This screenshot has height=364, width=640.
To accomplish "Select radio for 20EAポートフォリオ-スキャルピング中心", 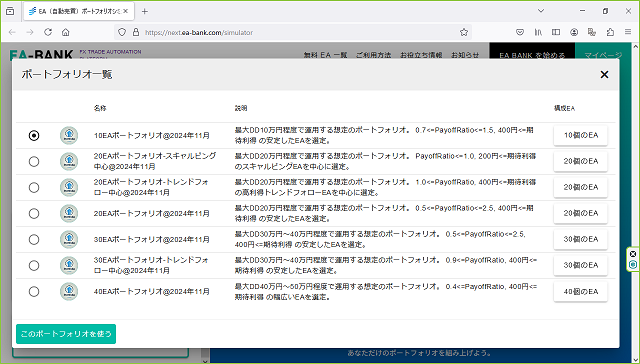I will (x=34, y=162).
